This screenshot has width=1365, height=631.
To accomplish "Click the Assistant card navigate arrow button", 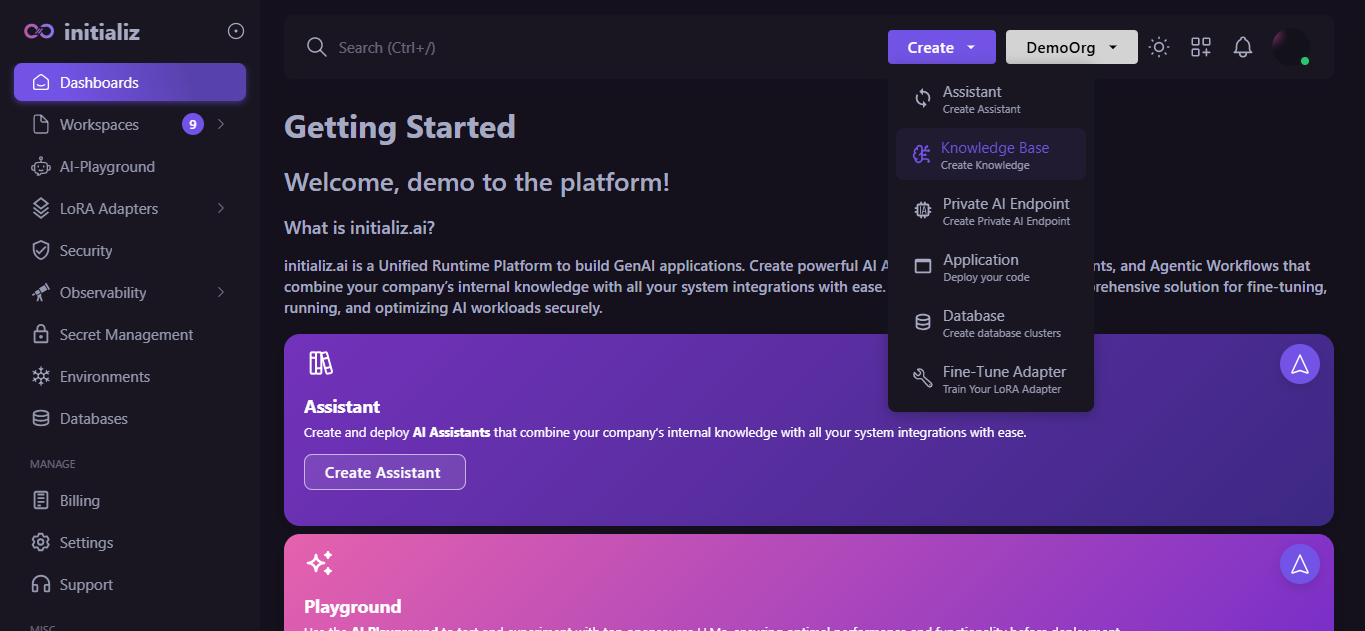I will point(1300,364).
